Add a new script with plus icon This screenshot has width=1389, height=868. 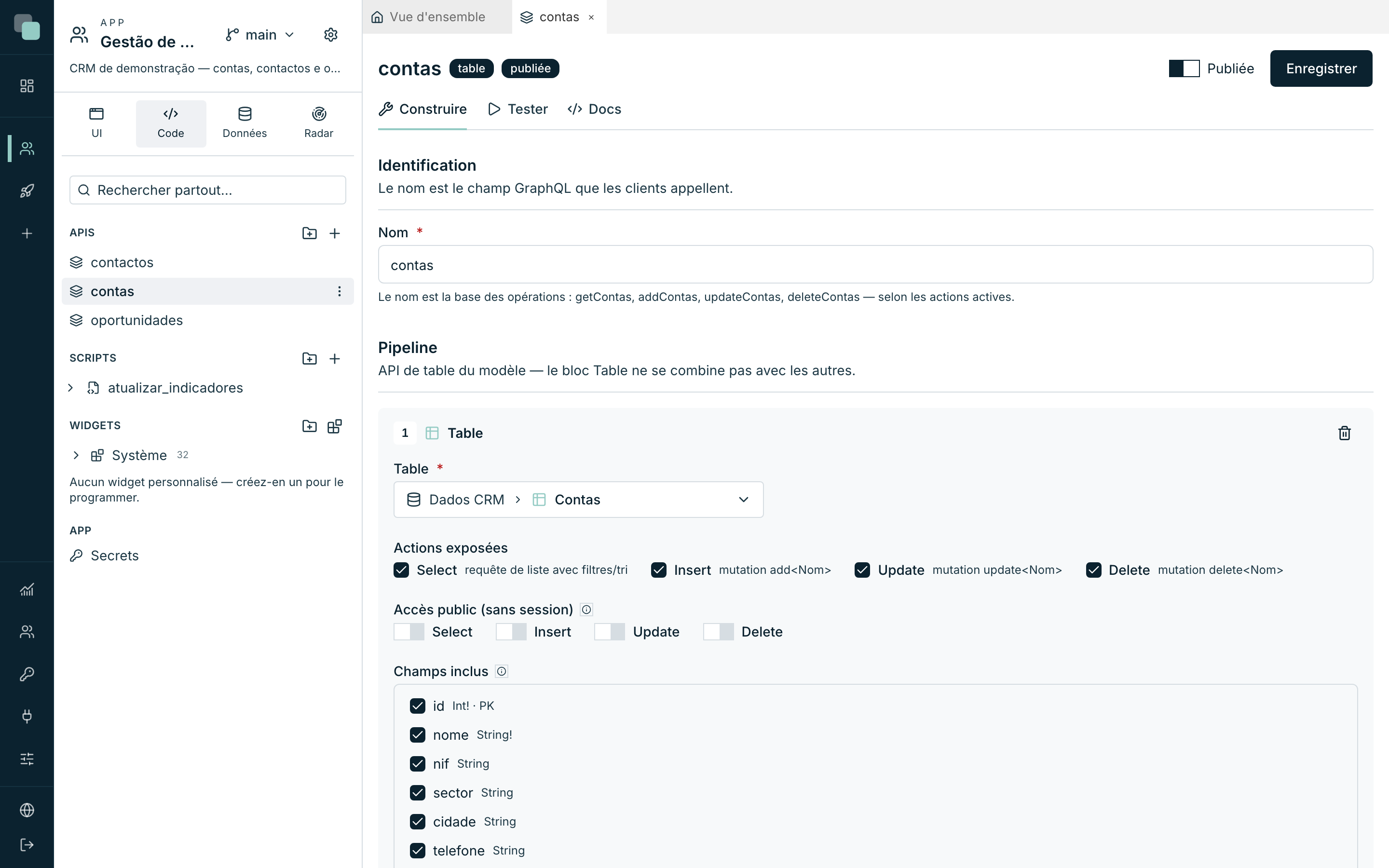pyautogui.click(x=335, y=358)
